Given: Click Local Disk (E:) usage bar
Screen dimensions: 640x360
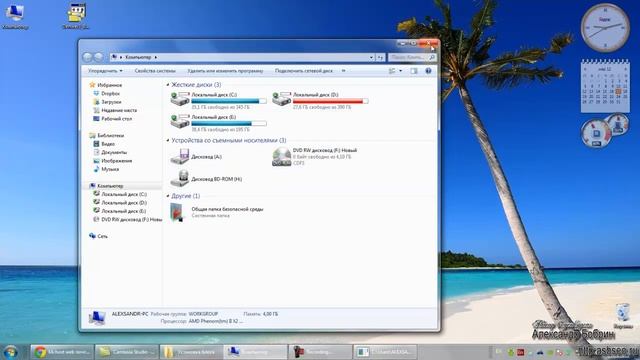Looking at the screenshot, I should point(229,123).
